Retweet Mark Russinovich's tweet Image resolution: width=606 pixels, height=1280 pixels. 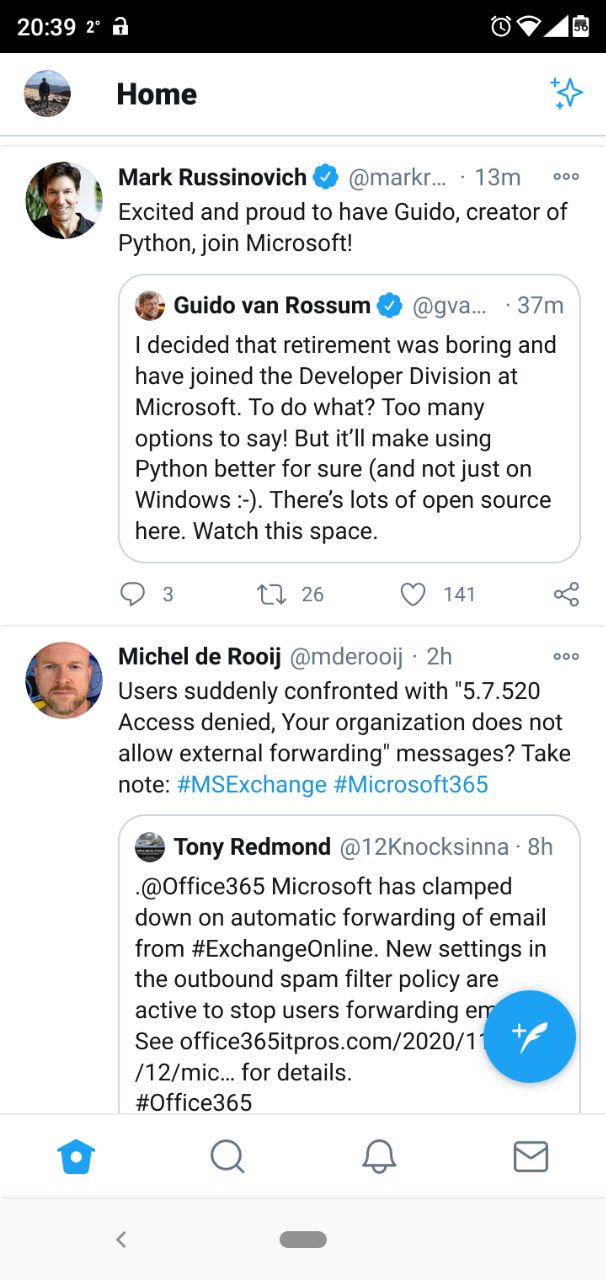(x=271, y=594)
